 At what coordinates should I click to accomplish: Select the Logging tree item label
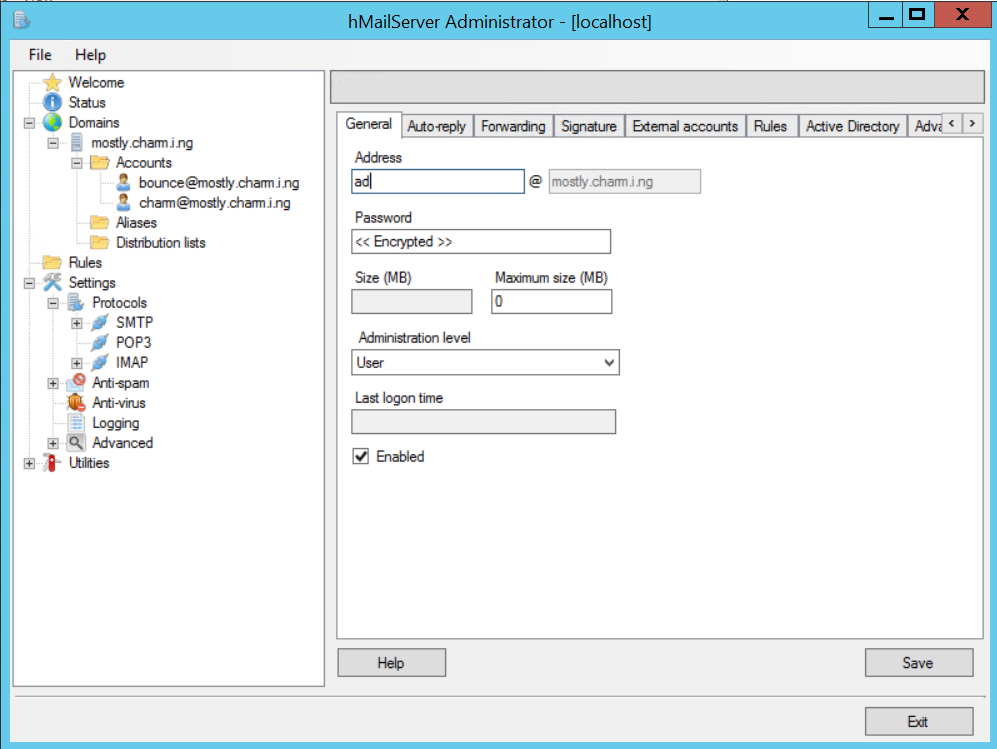[116, 423]
